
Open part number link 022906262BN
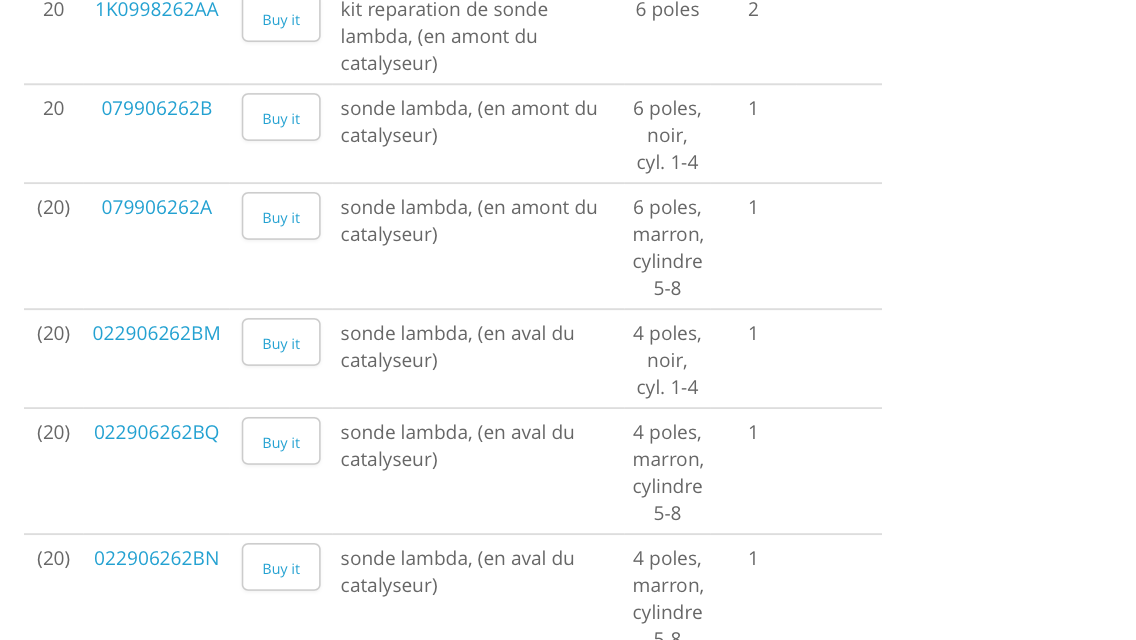coord(157,558)
